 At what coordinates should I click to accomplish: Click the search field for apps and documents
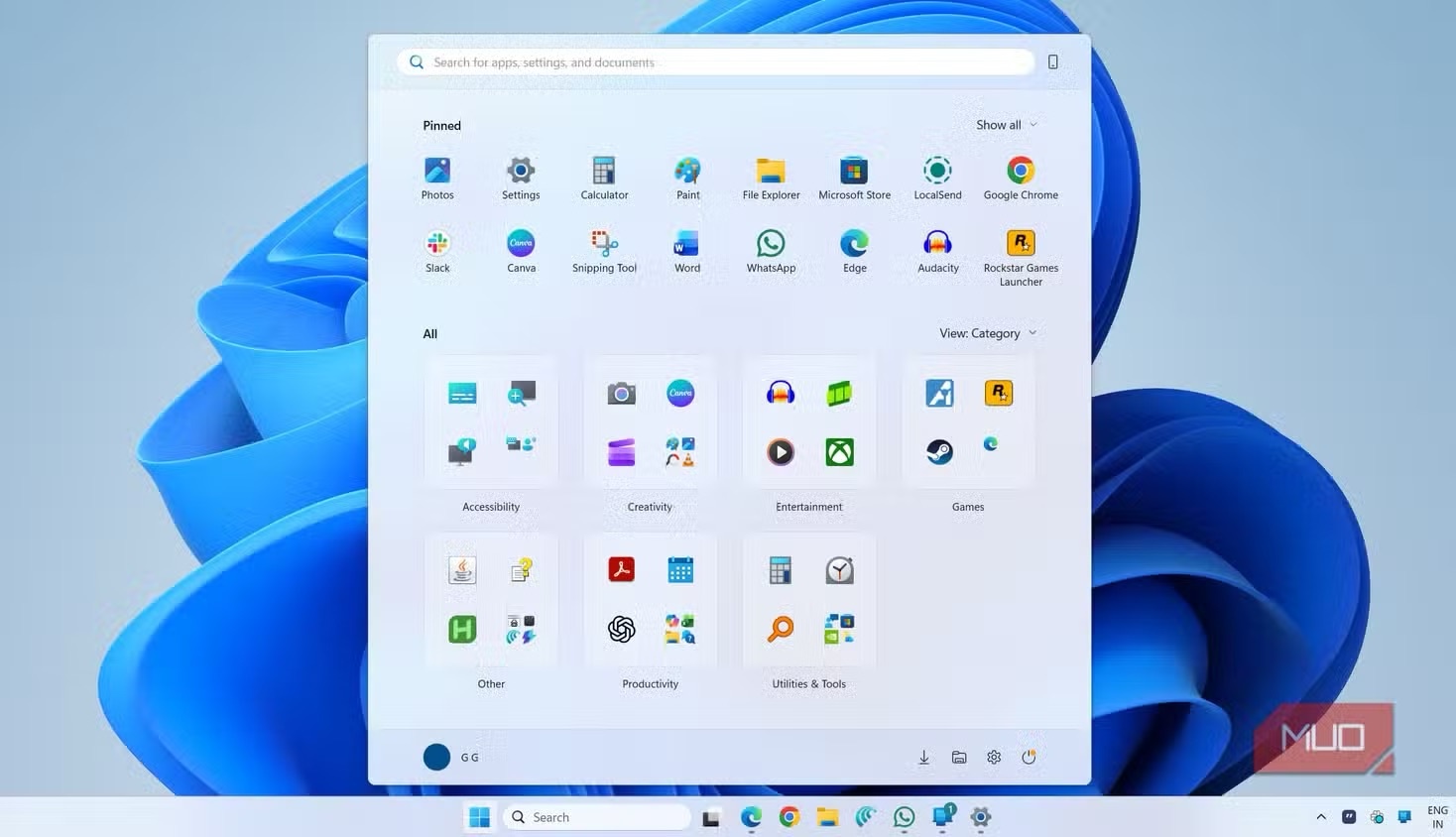click(x=714, y=61)
